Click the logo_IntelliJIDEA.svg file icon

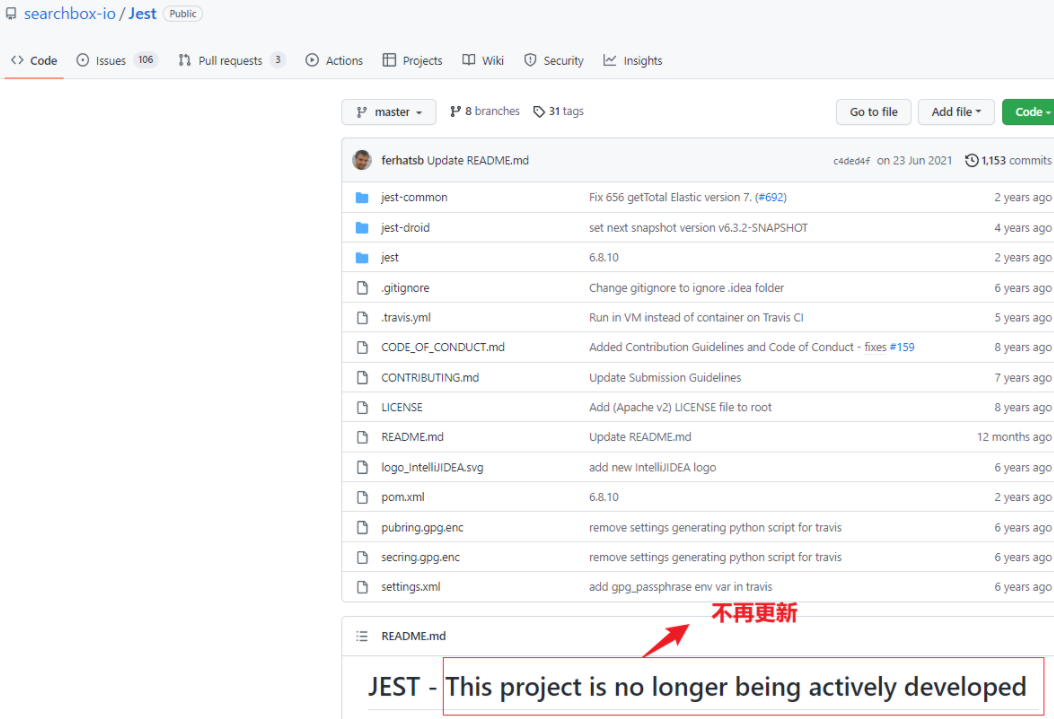362,467
